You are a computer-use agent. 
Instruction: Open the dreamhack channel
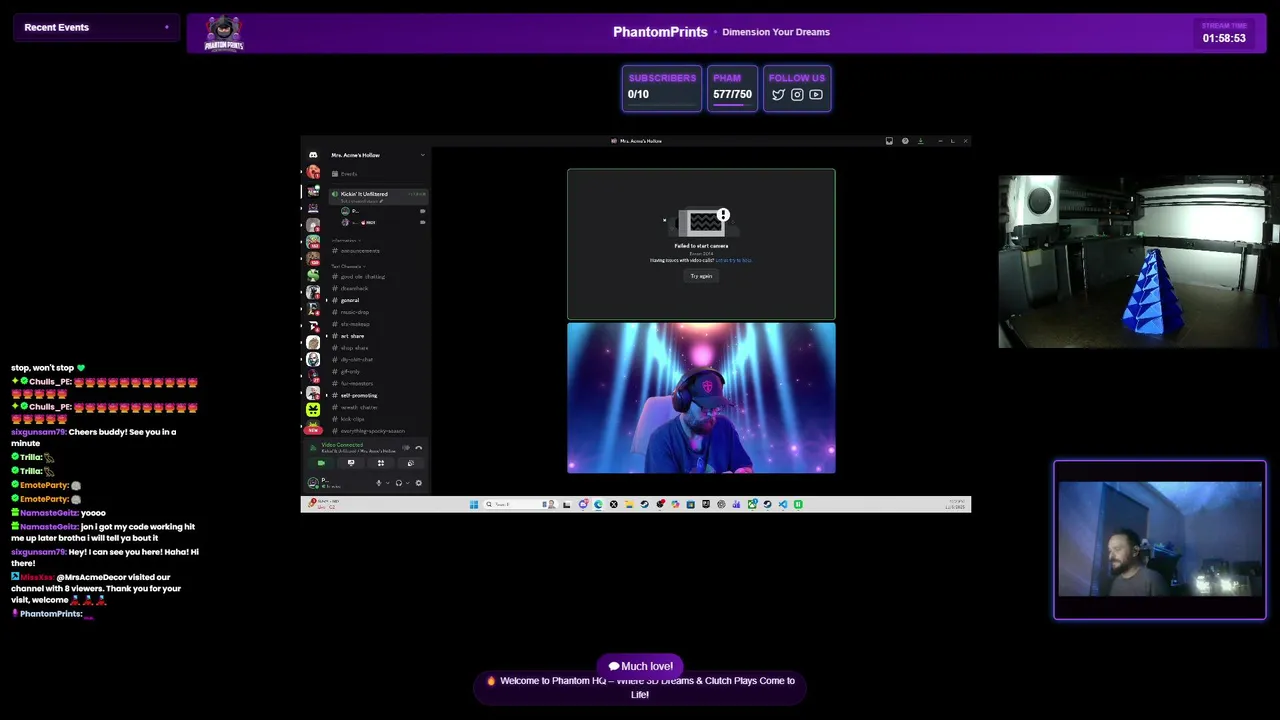click(378, 288)
